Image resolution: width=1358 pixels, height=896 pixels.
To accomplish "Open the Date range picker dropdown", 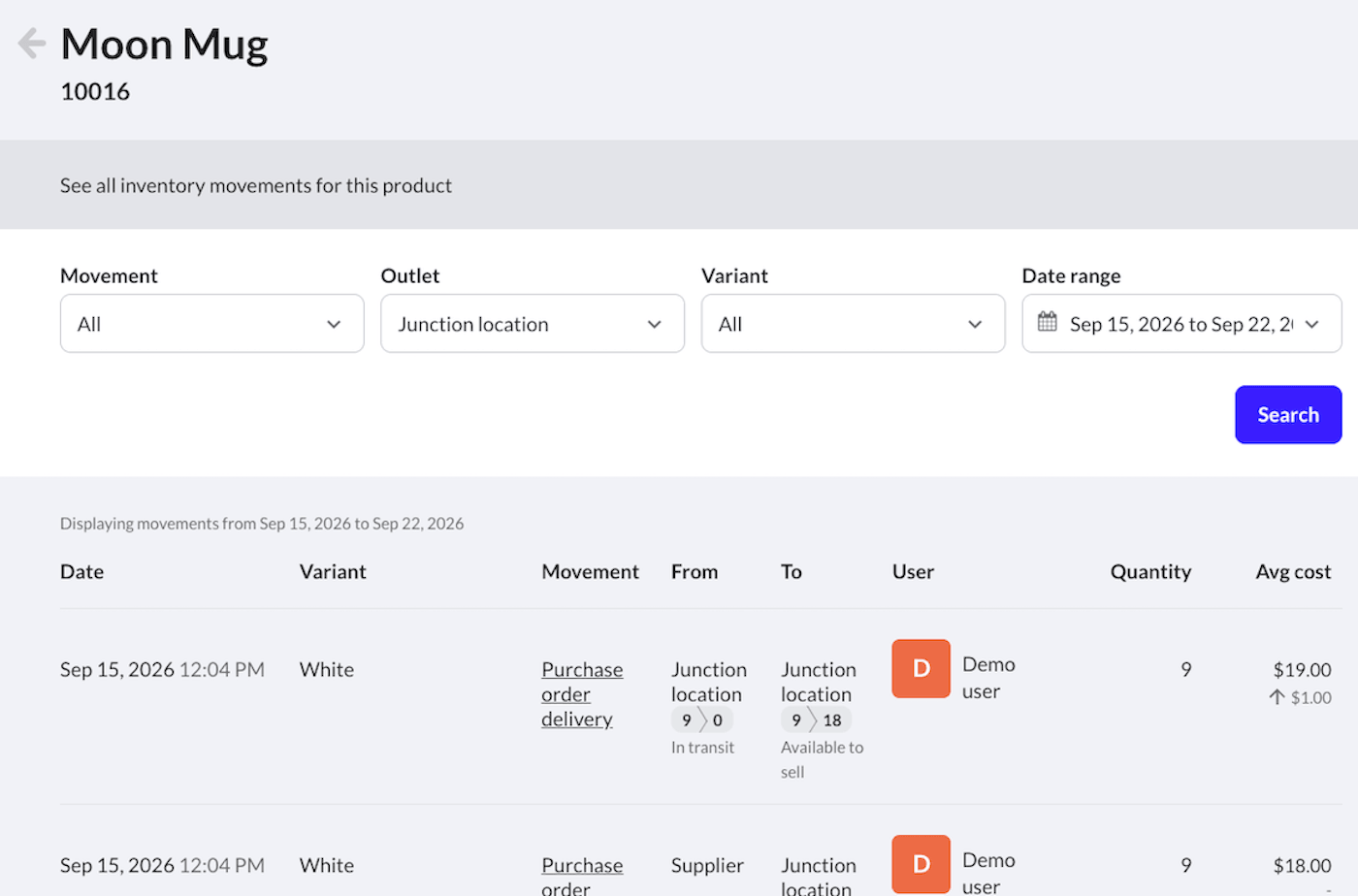I will (1181, 324).
